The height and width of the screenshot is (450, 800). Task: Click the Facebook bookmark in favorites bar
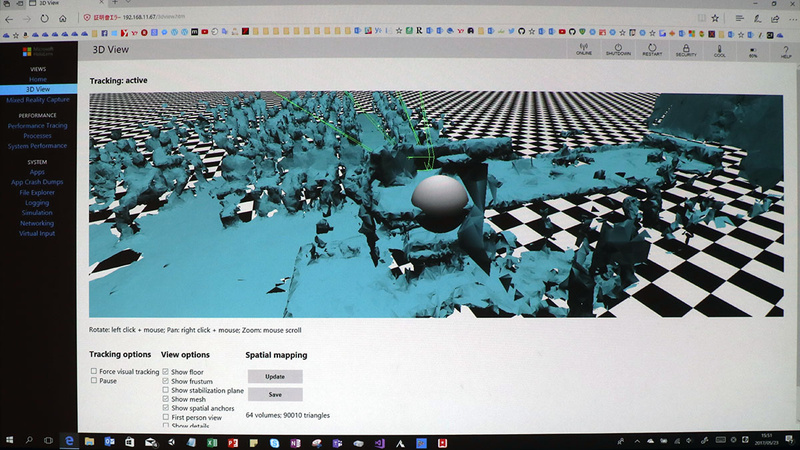(x=104, y=33)
